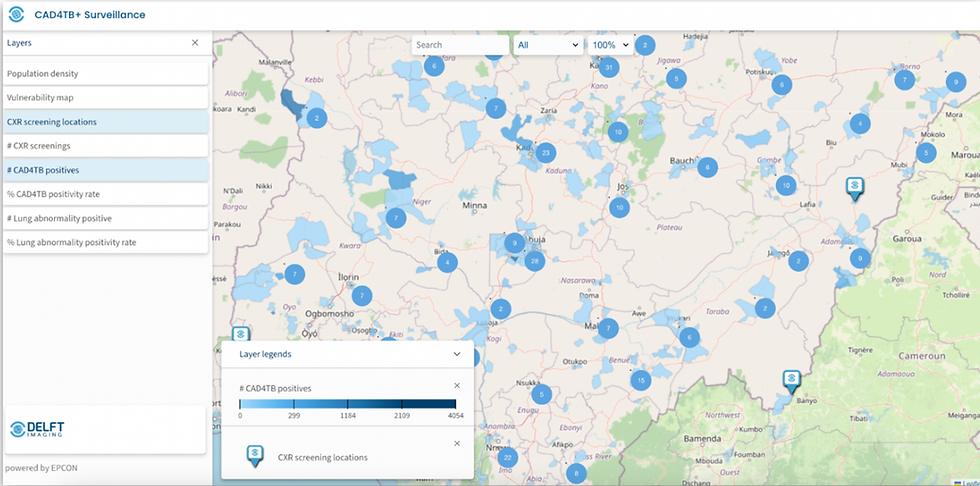Click the cluster marker 2 in Kebbi
Screen dimensions: 980x486
click(x=317, y=118)
